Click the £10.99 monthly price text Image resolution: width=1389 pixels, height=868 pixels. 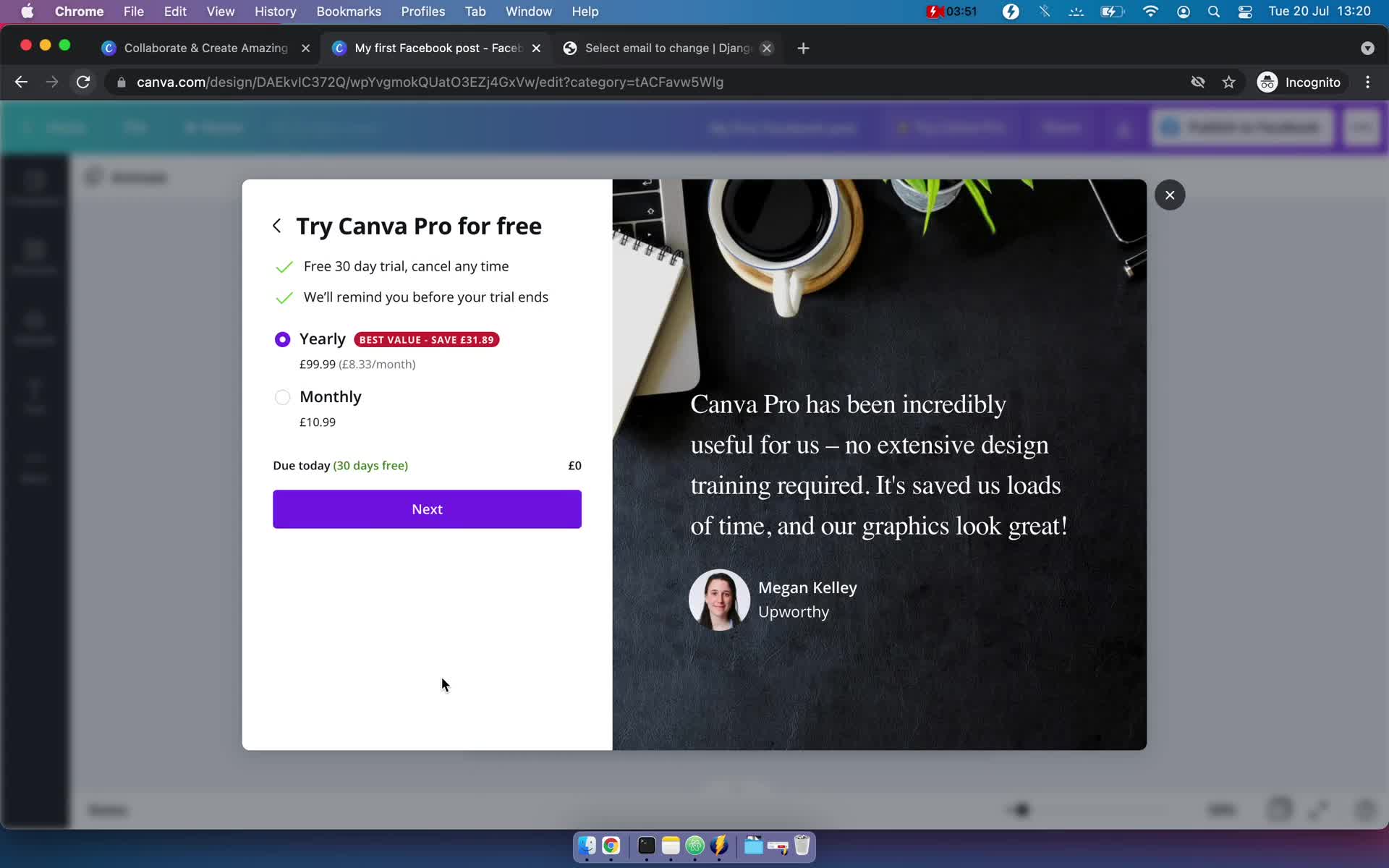point(318,422)
